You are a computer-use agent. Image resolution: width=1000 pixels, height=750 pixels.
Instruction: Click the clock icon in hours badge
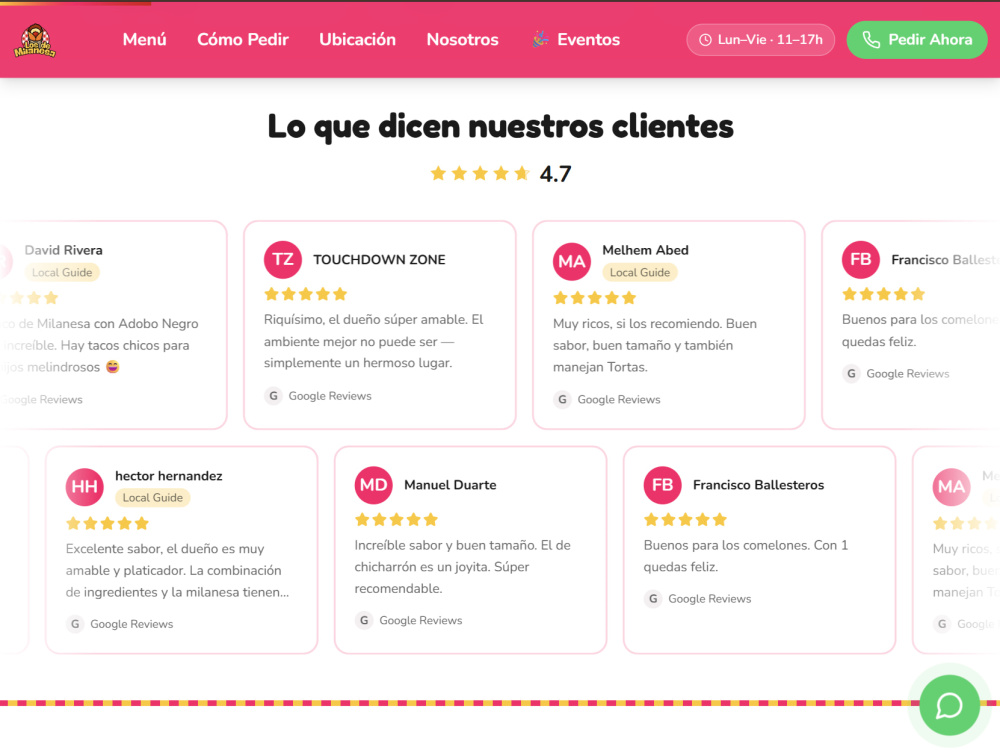(x=705, y=40)
